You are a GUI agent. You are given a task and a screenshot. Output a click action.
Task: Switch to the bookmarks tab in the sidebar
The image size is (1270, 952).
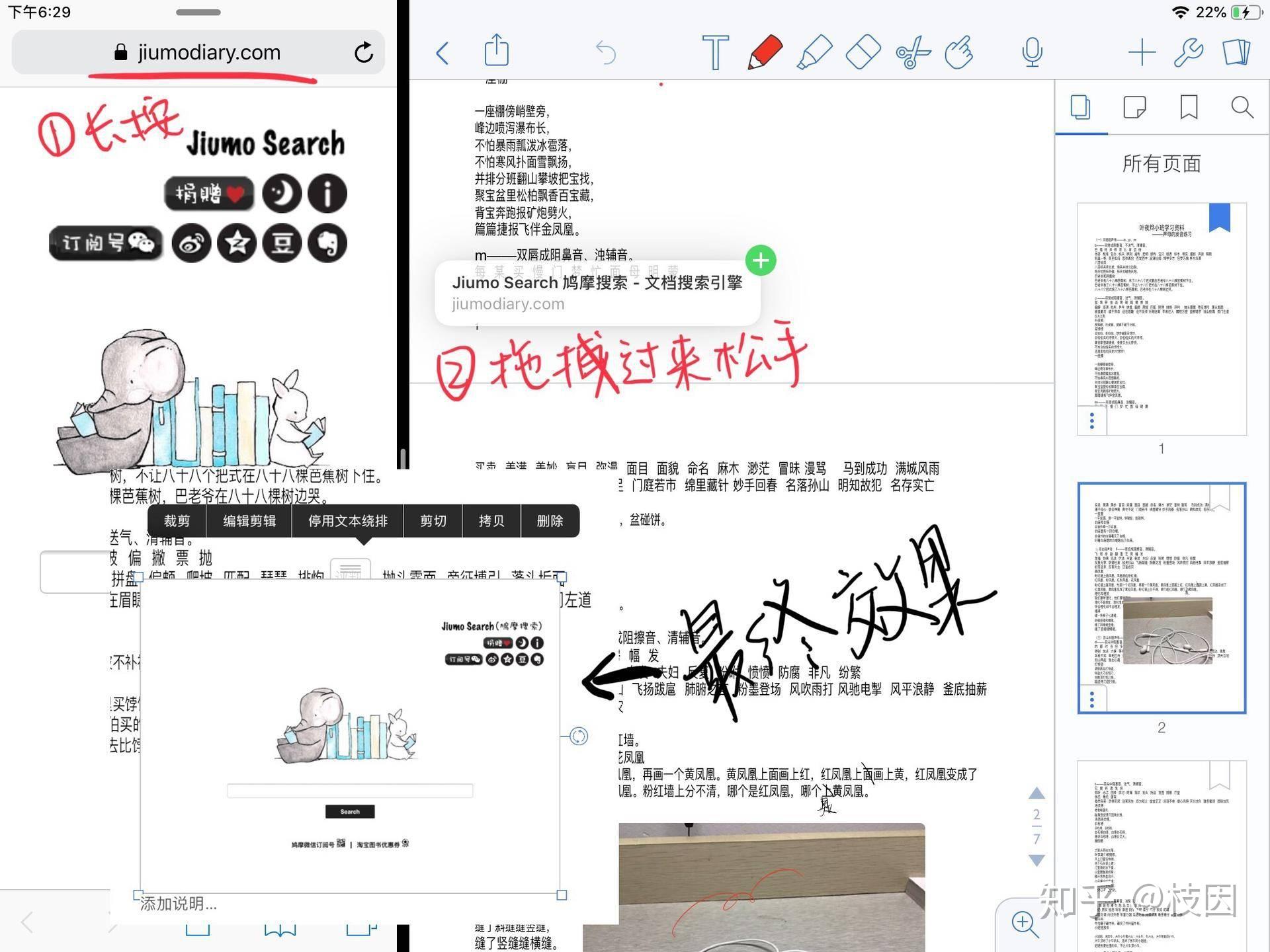pos(1188,108)
